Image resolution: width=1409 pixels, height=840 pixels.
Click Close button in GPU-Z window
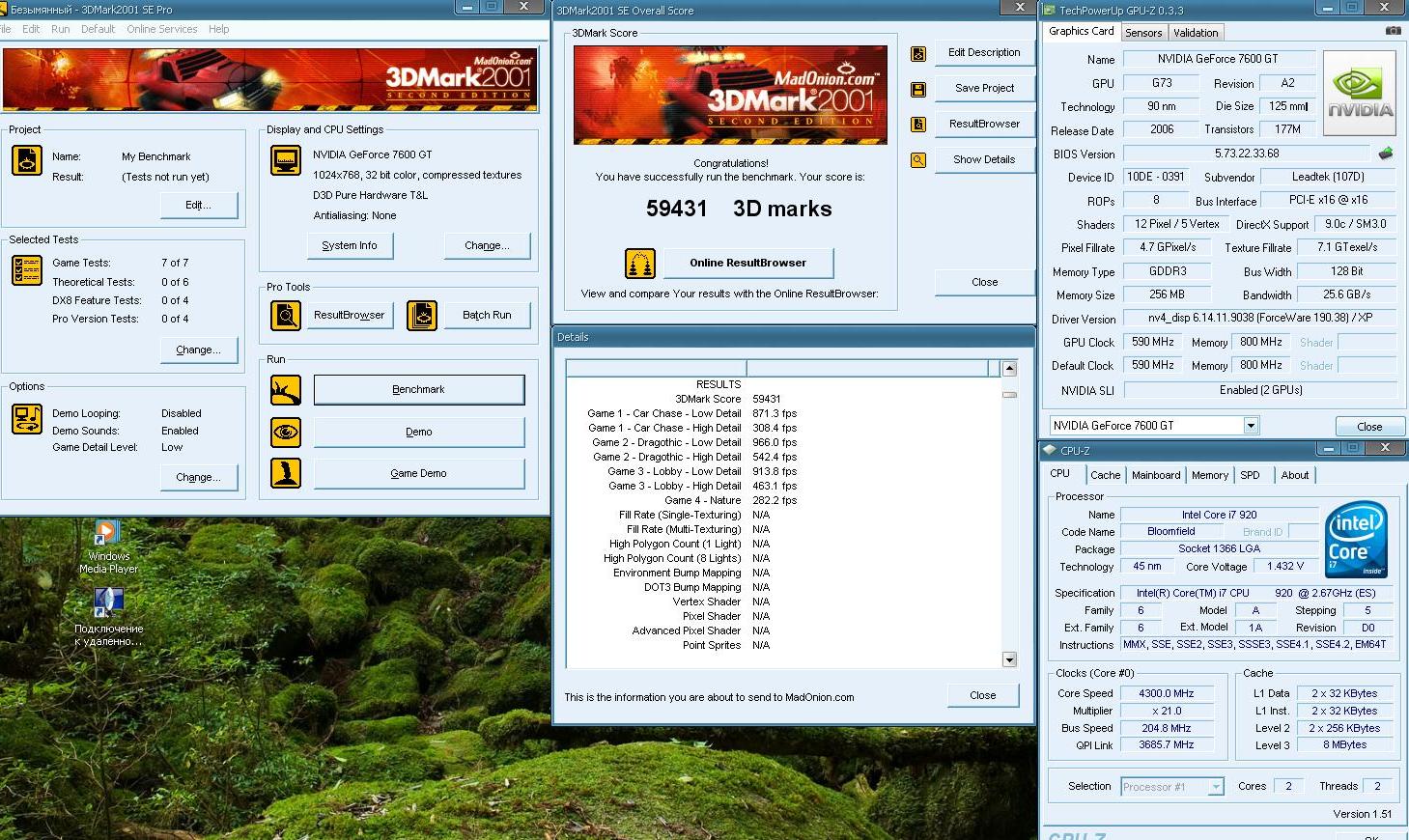click(1368, 427)
